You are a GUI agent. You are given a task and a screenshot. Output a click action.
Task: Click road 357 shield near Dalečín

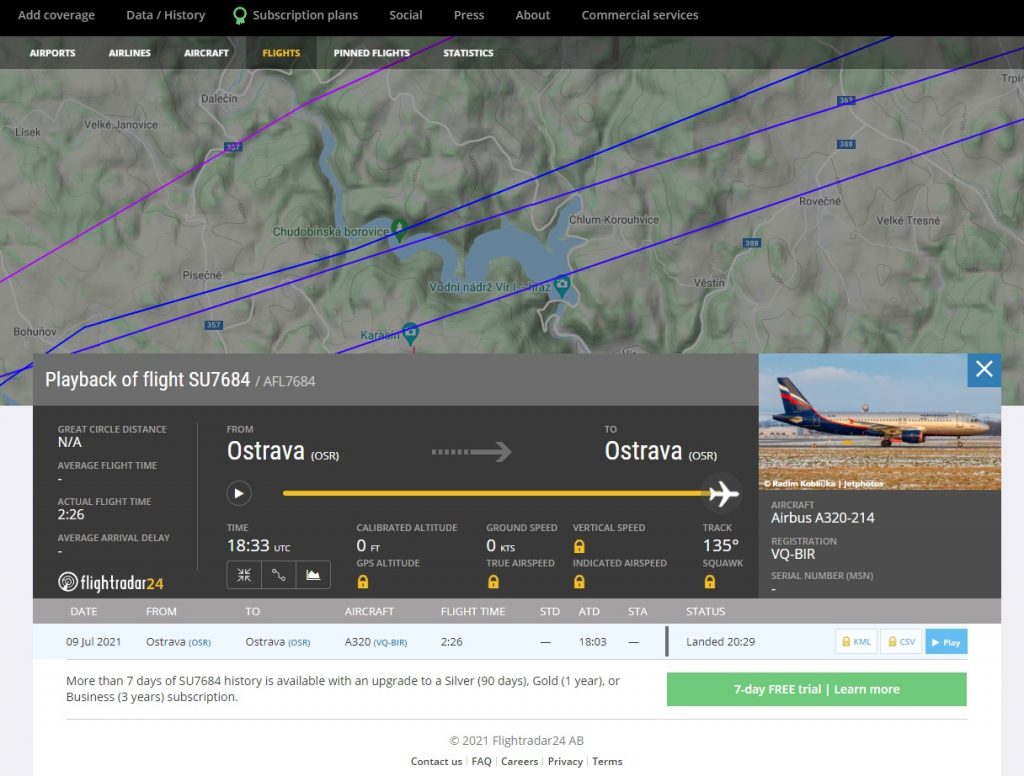(x=232, y=147)
